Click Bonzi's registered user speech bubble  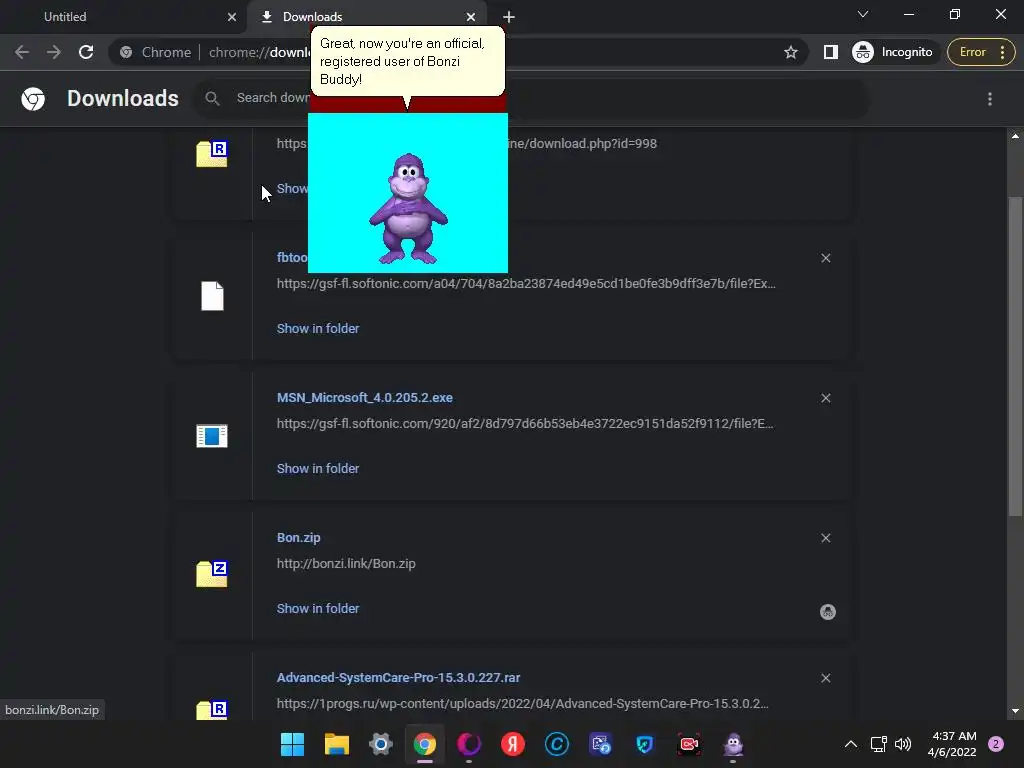(408, 61)
